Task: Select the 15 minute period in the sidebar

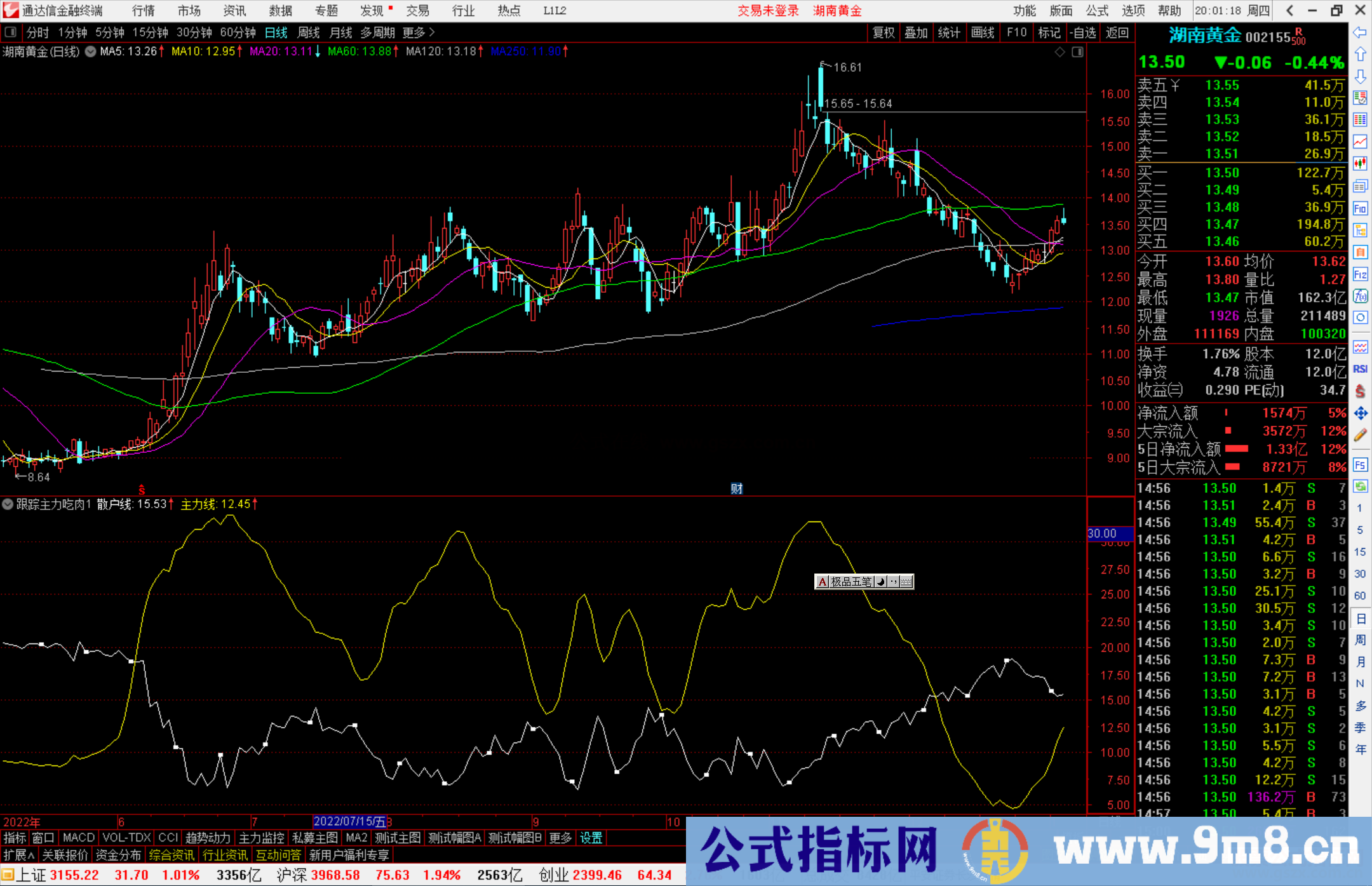Action: click(x=1360, y=552)
